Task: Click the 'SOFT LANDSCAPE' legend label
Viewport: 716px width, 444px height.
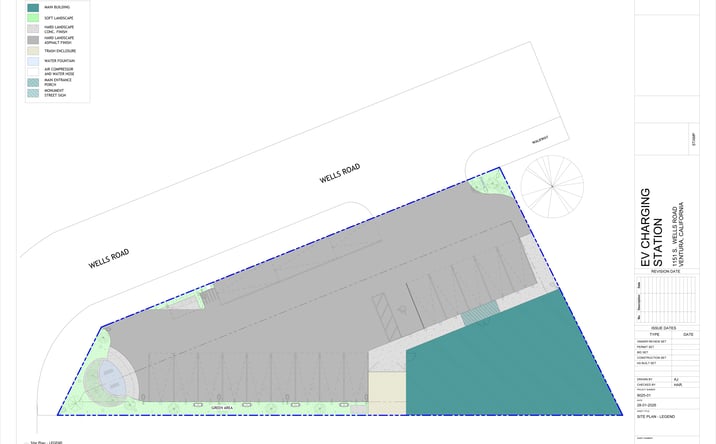Action: pyautogui.click(x=59, y=18)
